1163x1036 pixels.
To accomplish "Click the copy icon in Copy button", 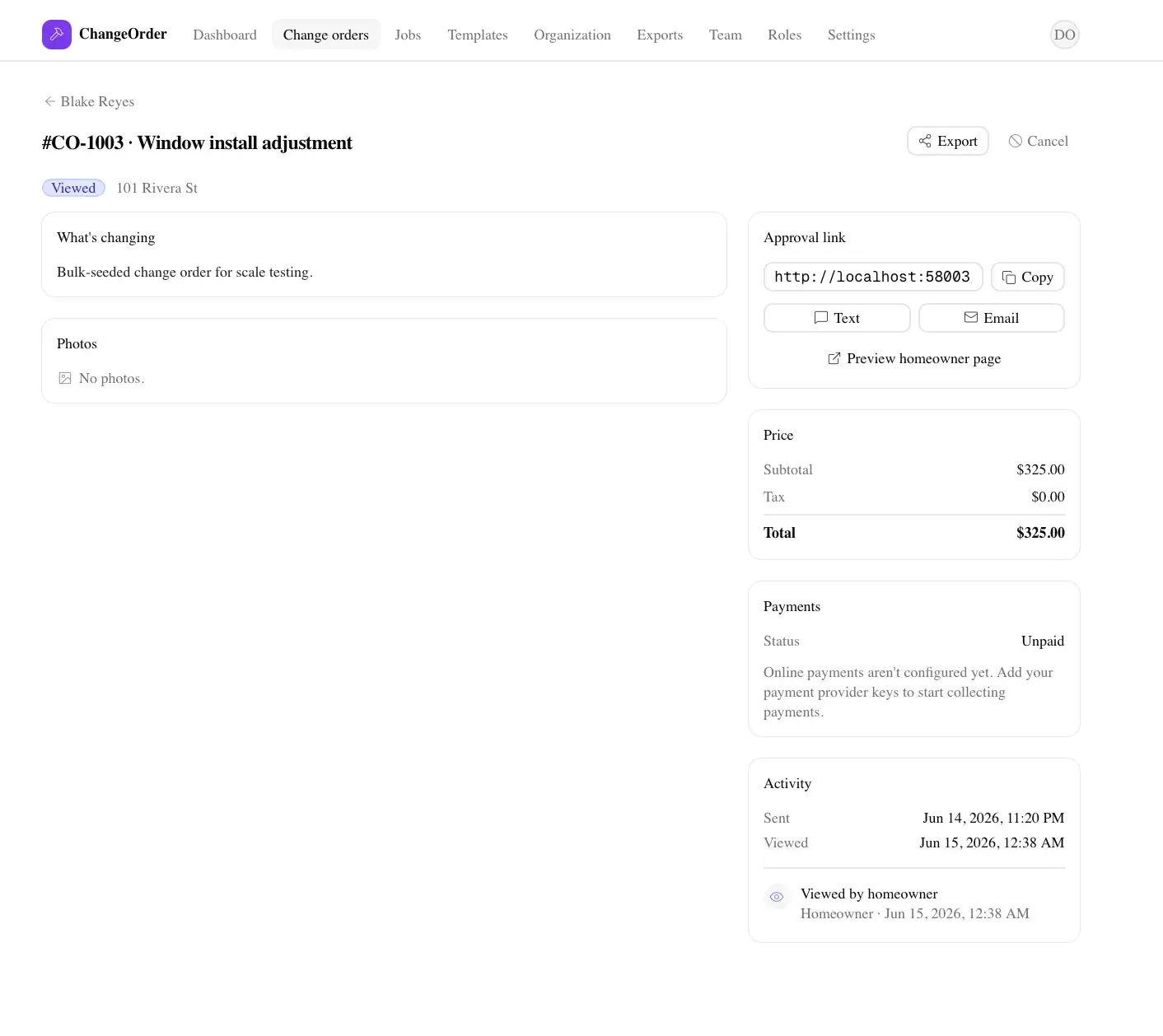I will click(1009, 278).
